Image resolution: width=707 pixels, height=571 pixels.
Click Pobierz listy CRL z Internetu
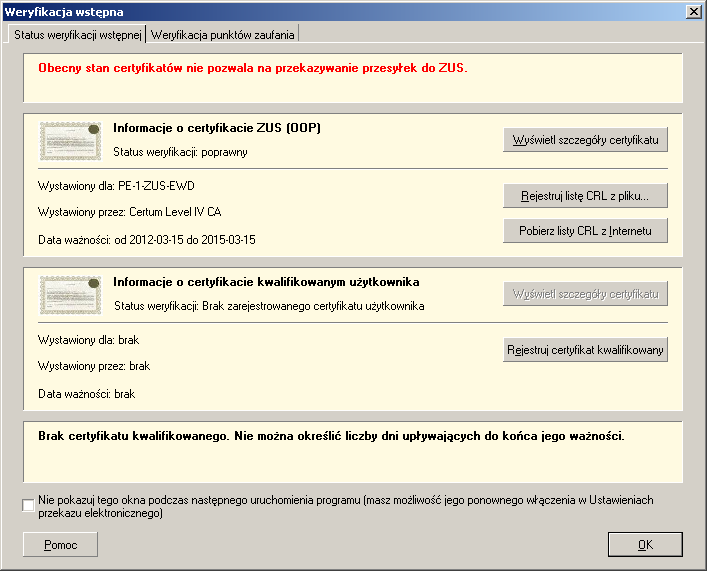click(585, 231)
